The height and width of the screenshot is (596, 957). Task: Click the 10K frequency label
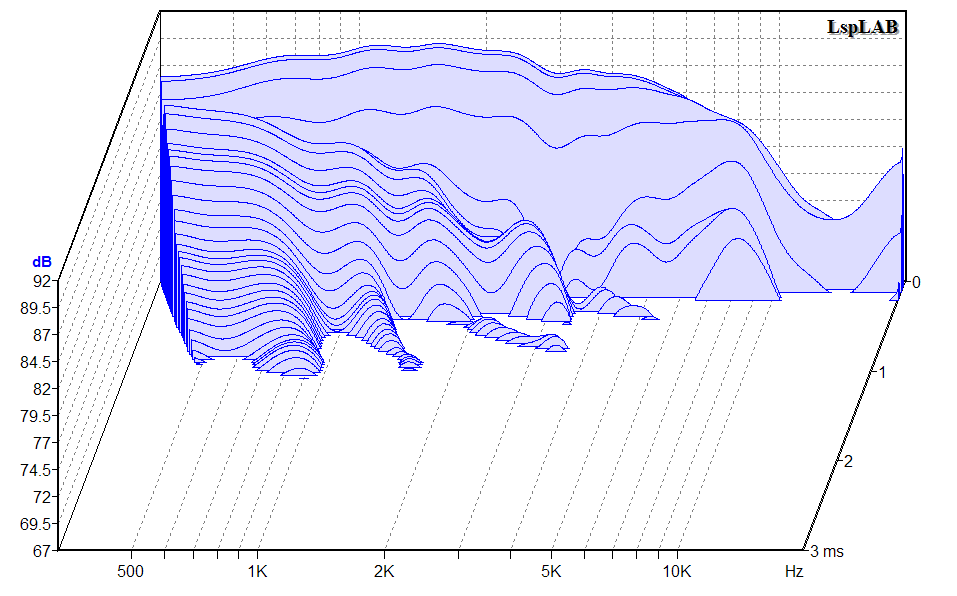pyautogui.click(x=677, y=572)
